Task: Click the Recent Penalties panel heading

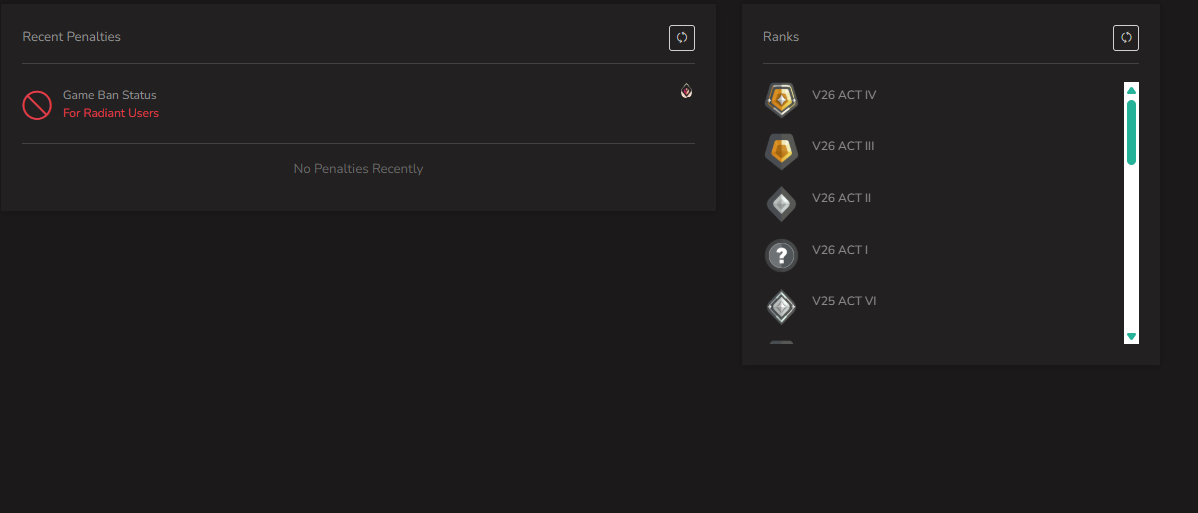Action: tap(72, 37)
